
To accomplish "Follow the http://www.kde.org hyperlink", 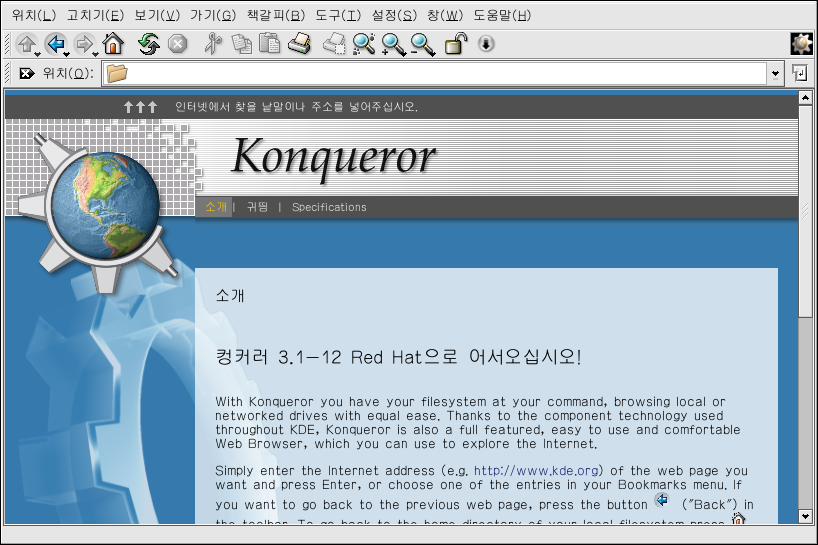I will coord(538,470).
